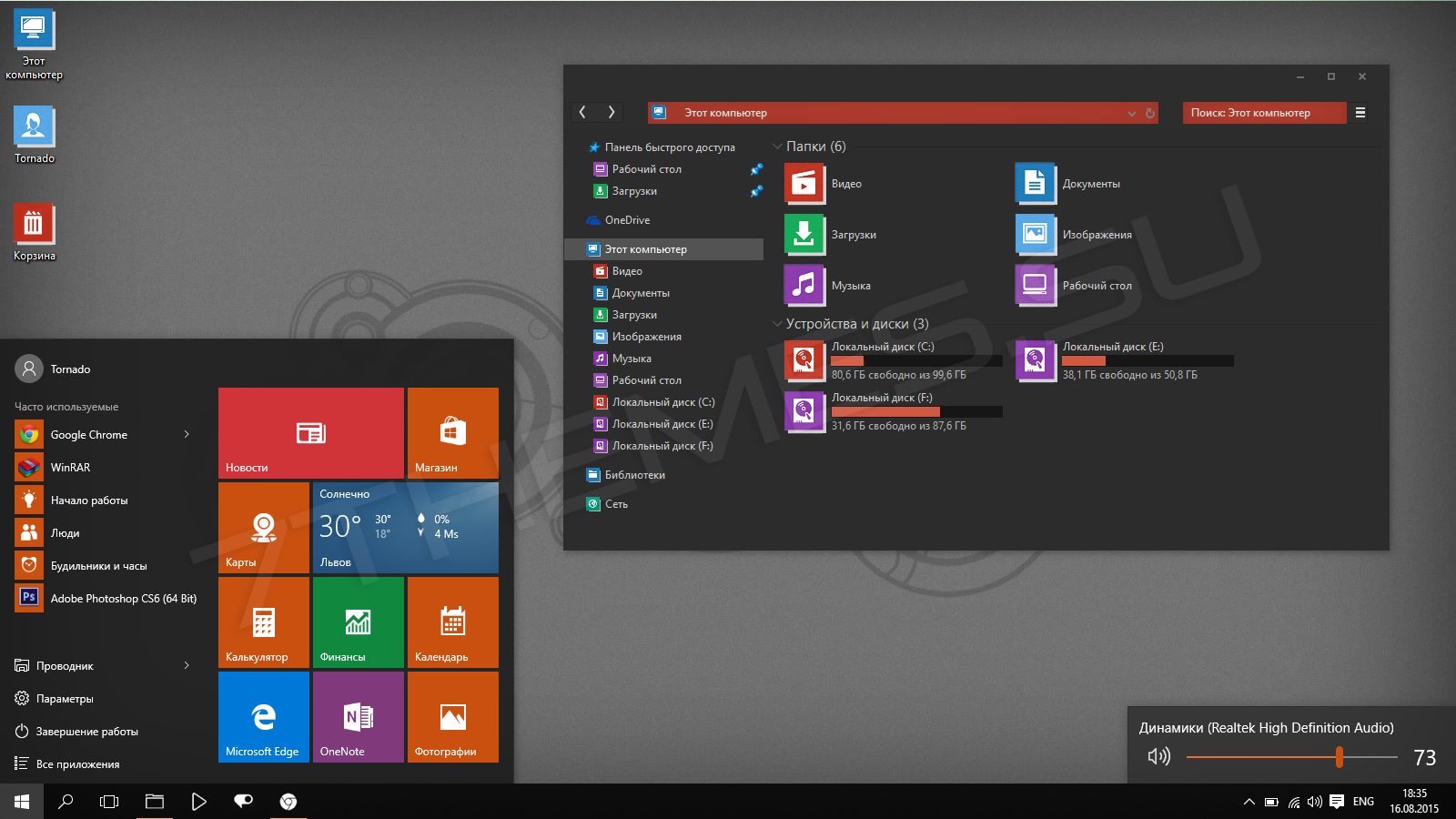Viewport: 1456px width, 819px height.
Task: Open the OneNote tile
Action: (359, 717)
